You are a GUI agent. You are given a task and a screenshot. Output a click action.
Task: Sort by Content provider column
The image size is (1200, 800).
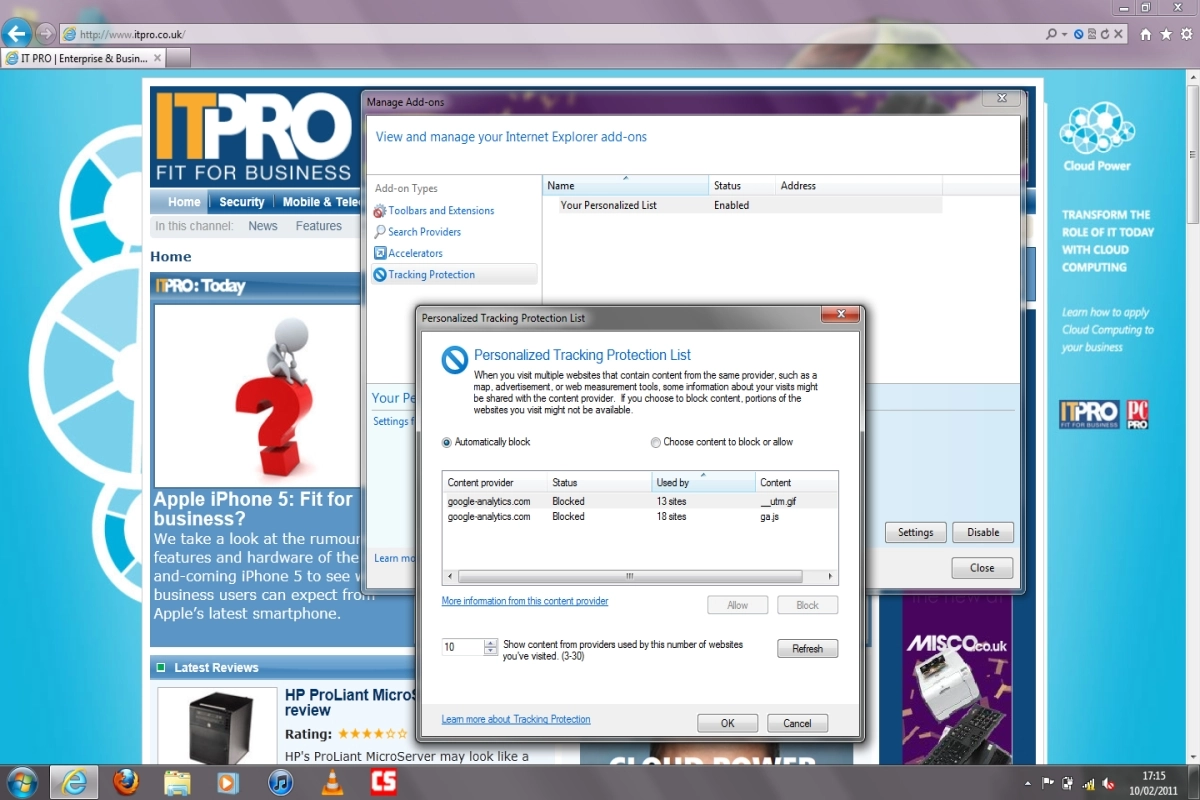495,483
